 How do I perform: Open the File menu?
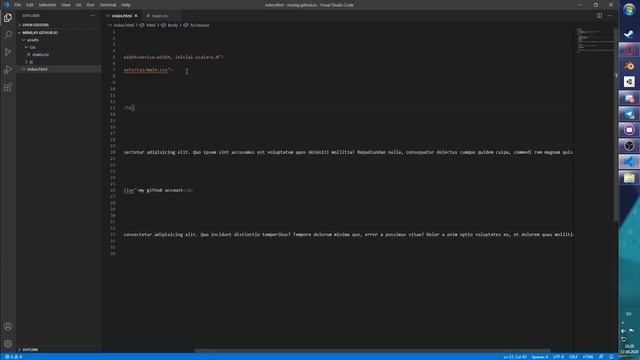[x=18, y=5]
